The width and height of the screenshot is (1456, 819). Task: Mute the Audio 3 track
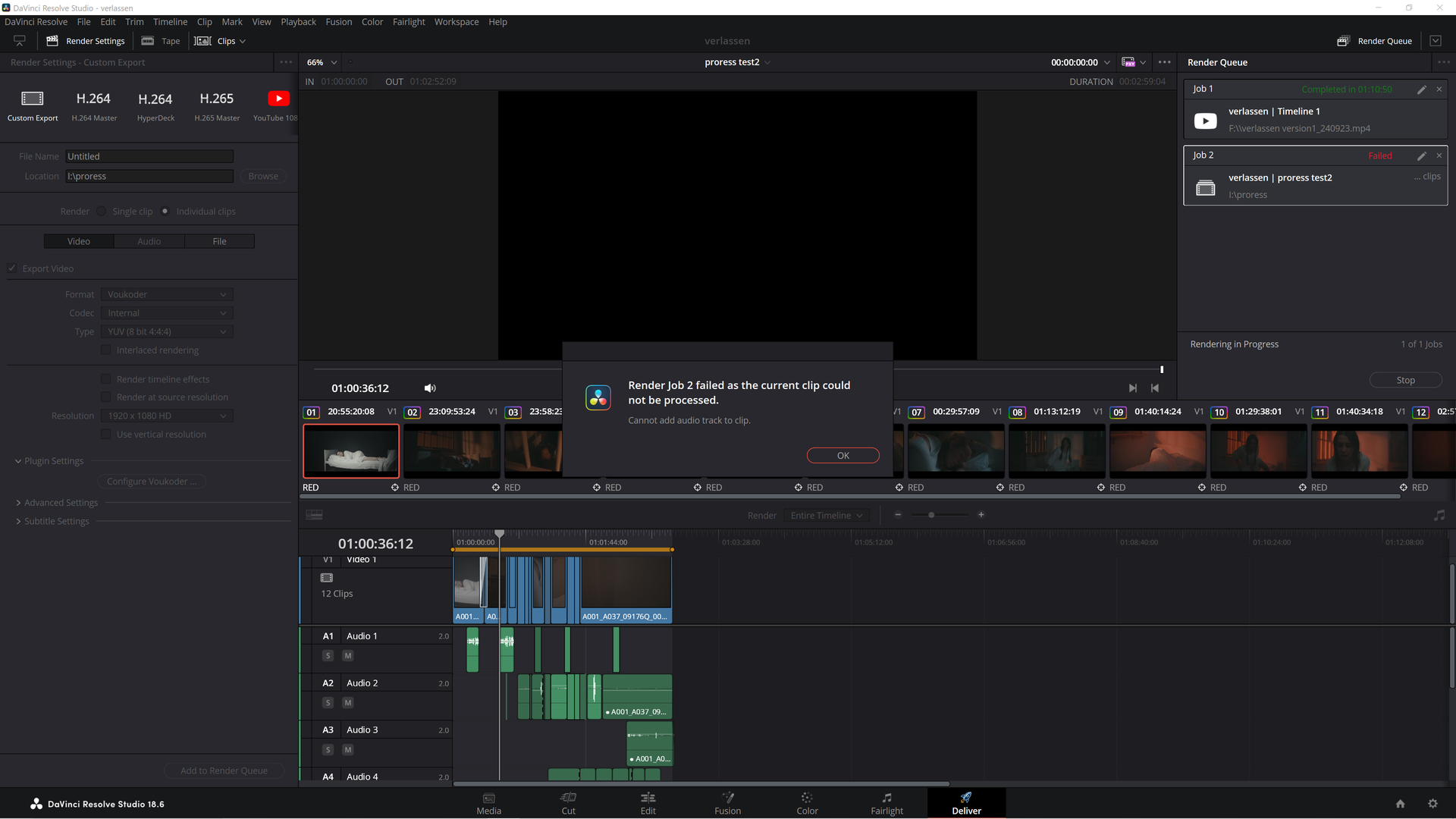pyautogui.click(x=348, y=750)
